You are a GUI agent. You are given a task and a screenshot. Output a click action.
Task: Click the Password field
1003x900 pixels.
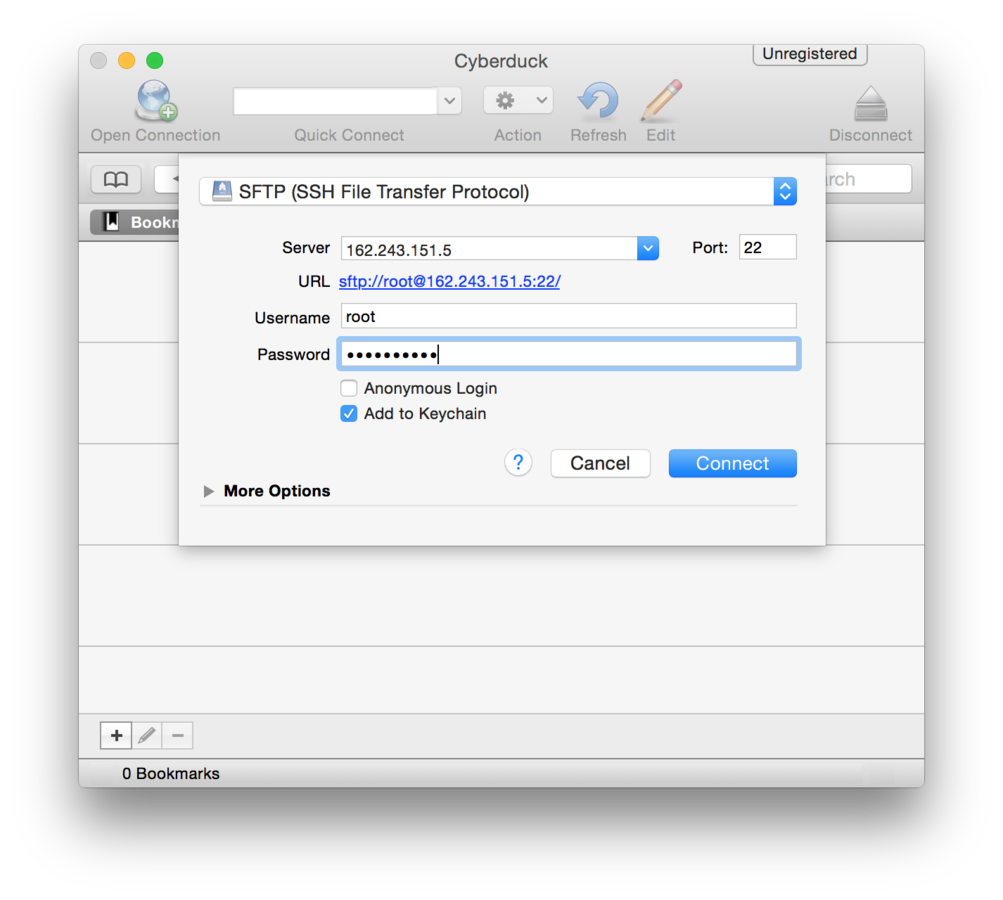pos(569,354)
